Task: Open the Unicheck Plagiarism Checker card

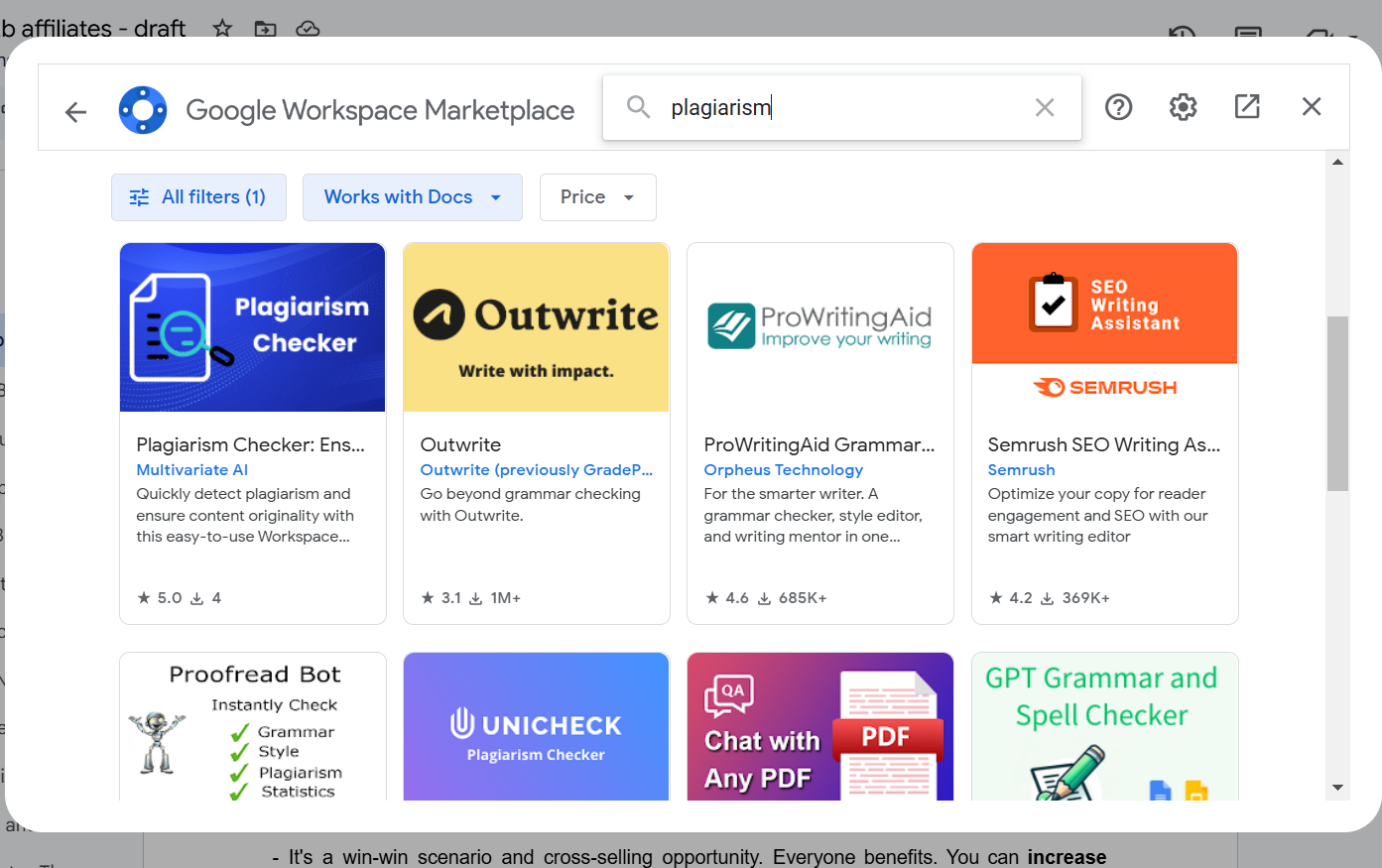Action: click(536, 727)
